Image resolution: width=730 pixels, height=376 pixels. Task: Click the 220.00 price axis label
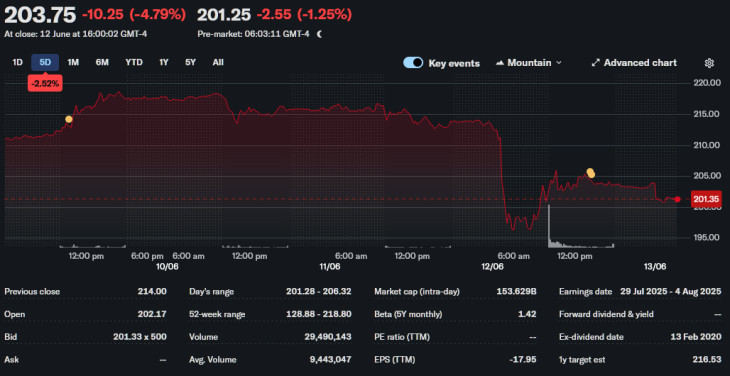[706, 83]
